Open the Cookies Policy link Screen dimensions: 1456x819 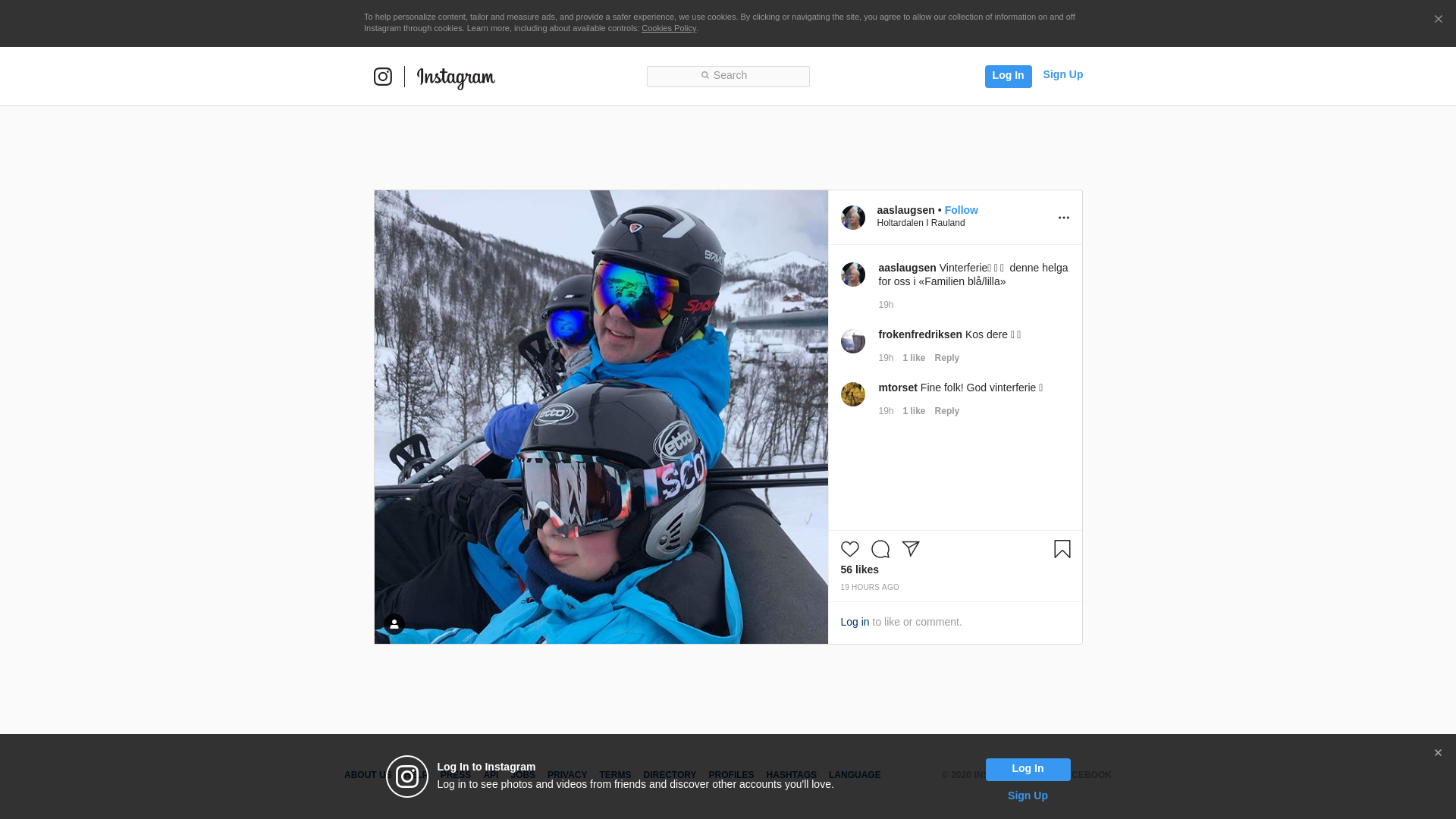point(669,28)
